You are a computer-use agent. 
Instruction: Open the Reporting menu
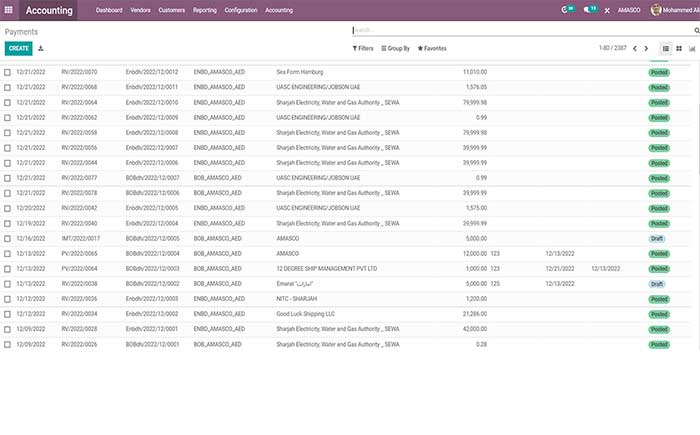point(204,10)
